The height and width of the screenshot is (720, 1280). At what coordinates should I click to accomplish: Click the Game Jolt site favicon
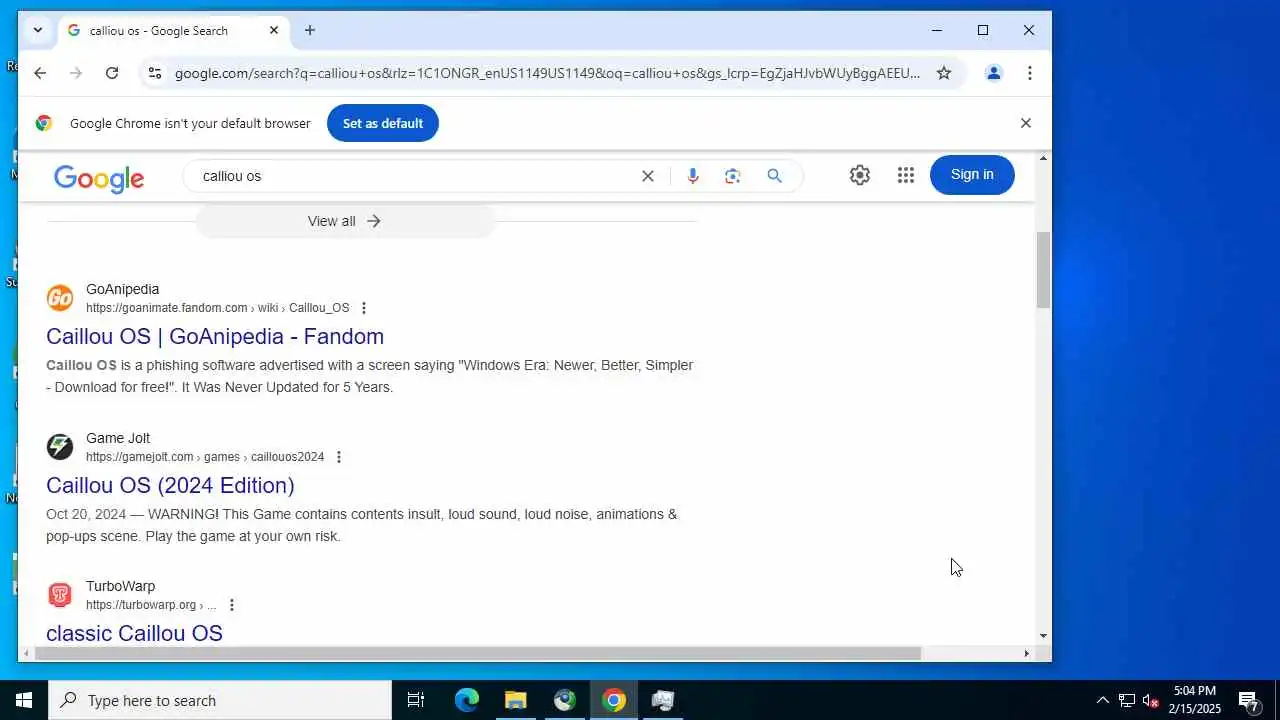[x=60, y=447]
